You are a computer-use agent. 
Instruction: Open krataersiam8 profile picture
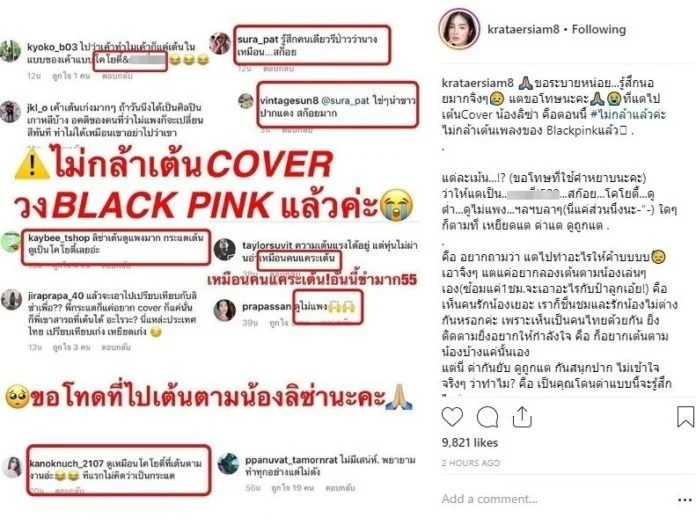click(459, 29)
